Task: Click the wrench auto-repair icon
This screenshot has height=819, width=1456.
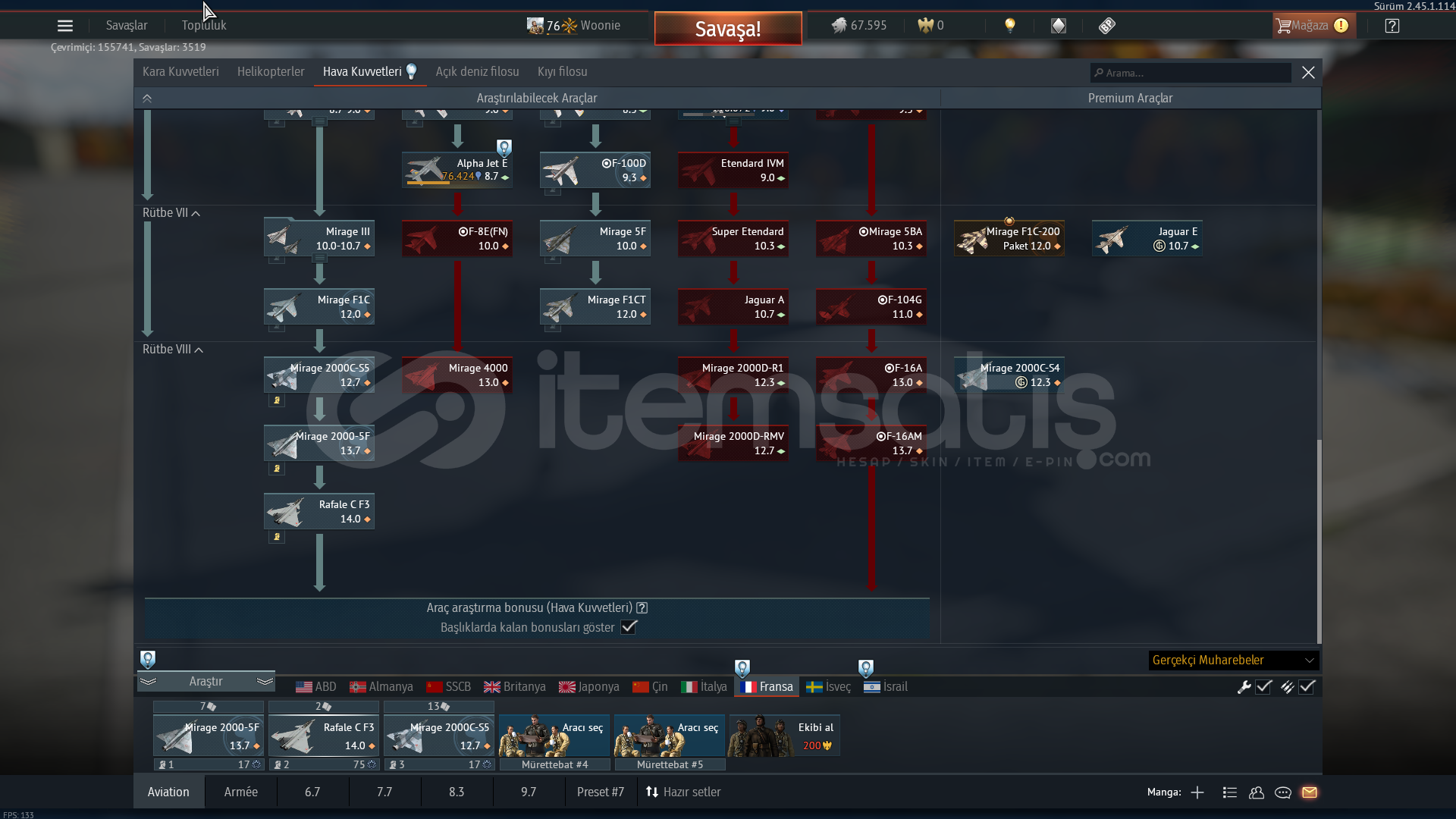Action: [1244, 687]
